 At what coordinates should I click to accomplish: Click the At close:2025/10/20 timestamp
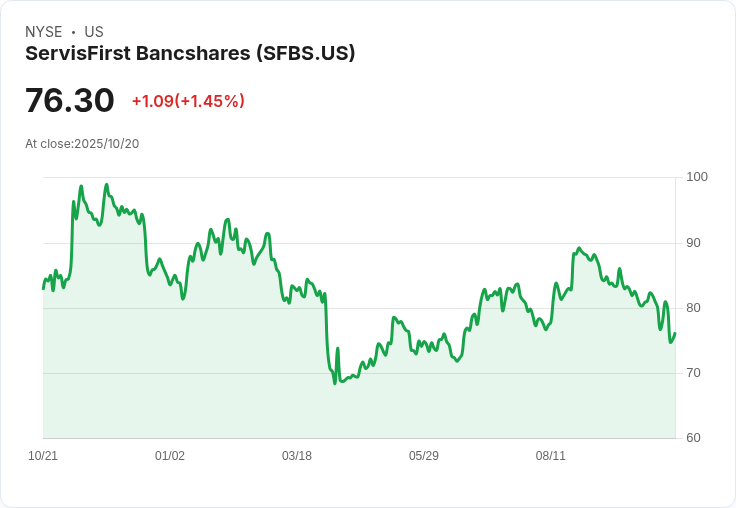click(82, 143)
